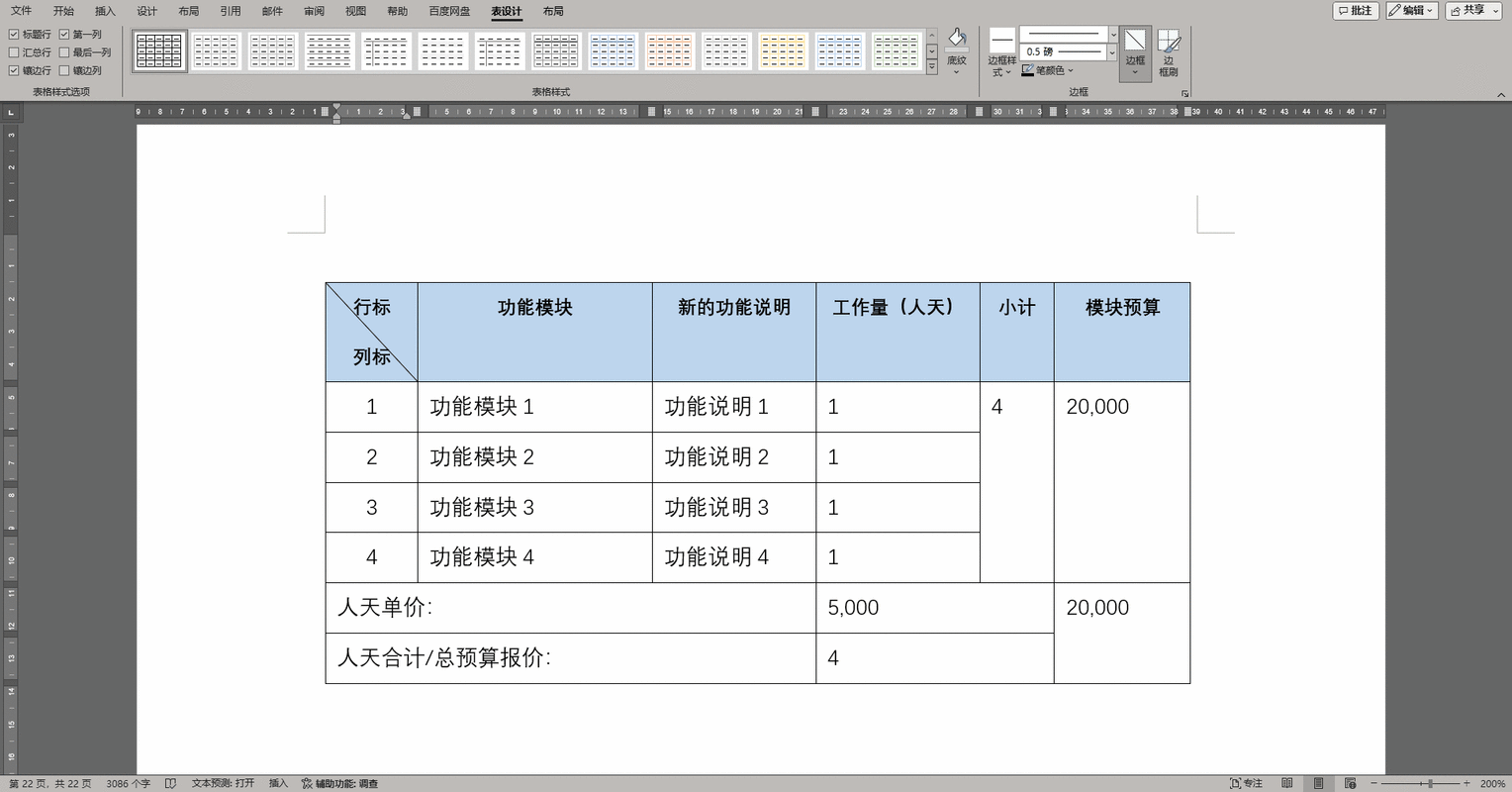
Task: Click the 3086 个字 word count
Action: click(x=129, y=783)
